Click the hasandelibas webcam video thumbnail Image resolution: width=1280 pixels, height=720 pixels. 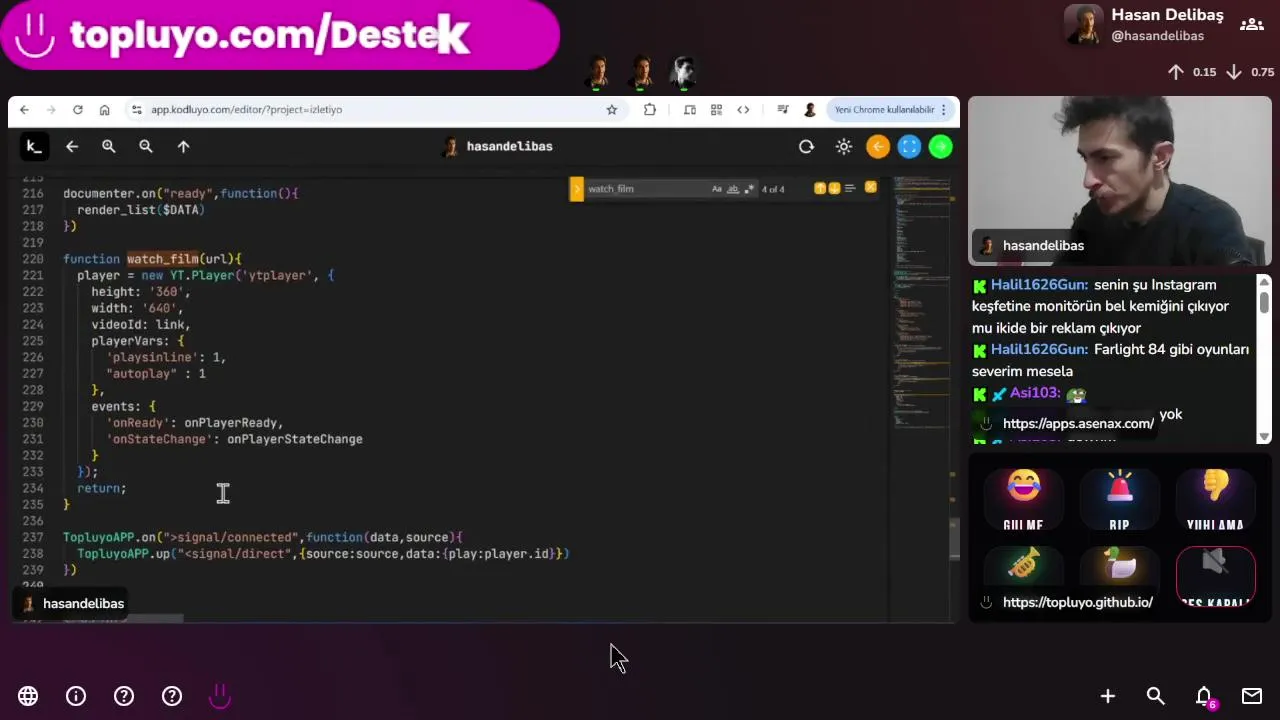pos(1120,180)
